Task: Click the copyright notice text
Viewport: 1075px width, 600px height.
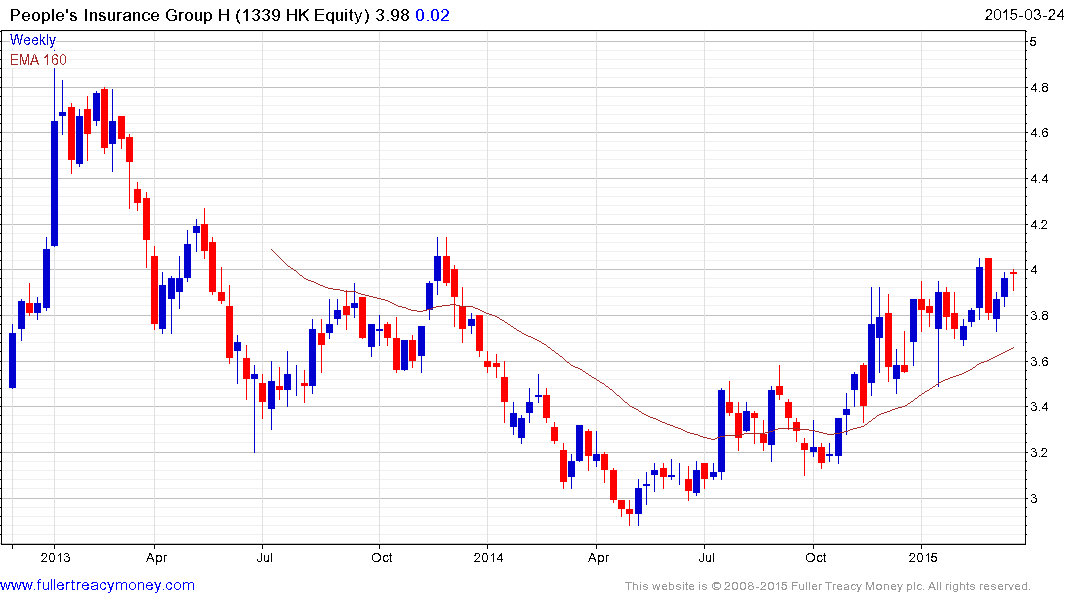Action: (x=828, y=586)
